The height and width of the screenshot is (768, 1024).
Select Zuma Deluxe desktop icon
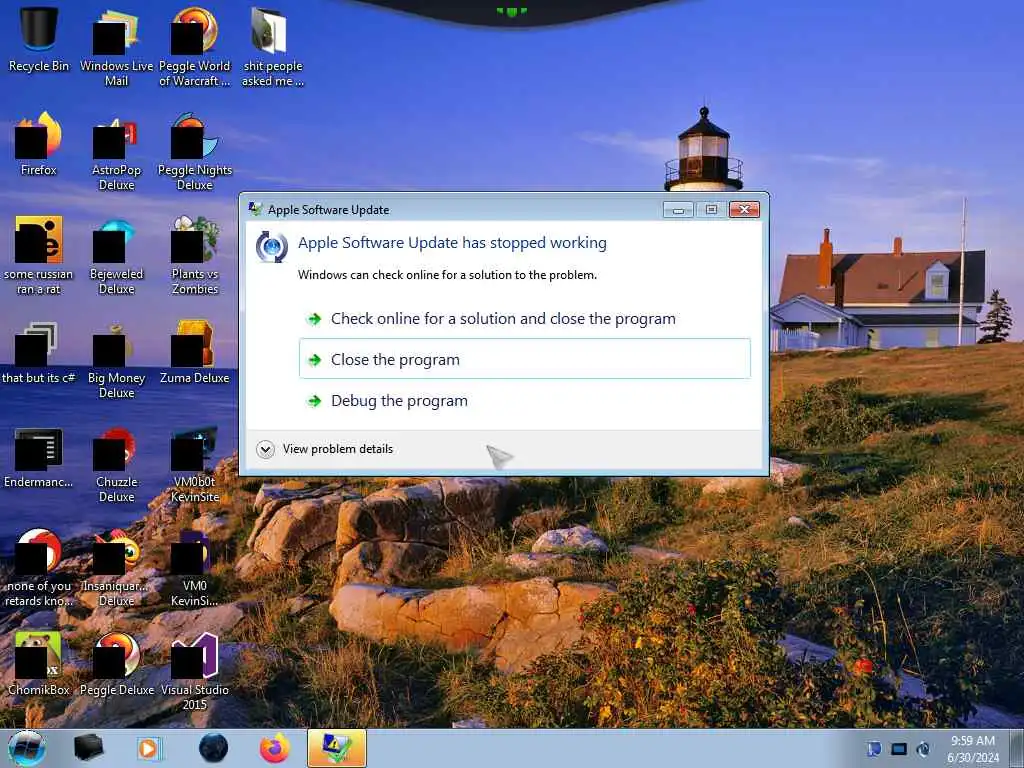pyautogui.click(x=195, y=353)
